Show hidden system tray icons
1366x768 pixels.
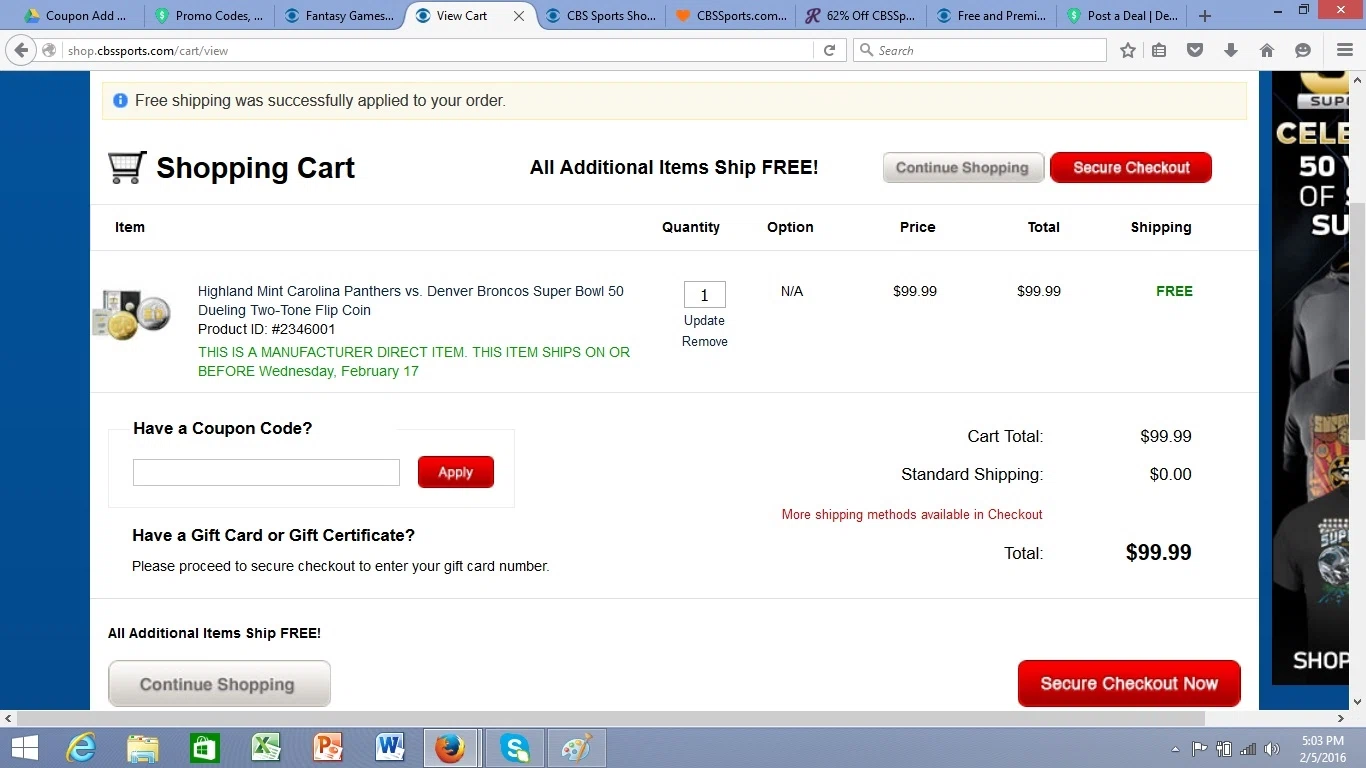tap(1175, 749)
